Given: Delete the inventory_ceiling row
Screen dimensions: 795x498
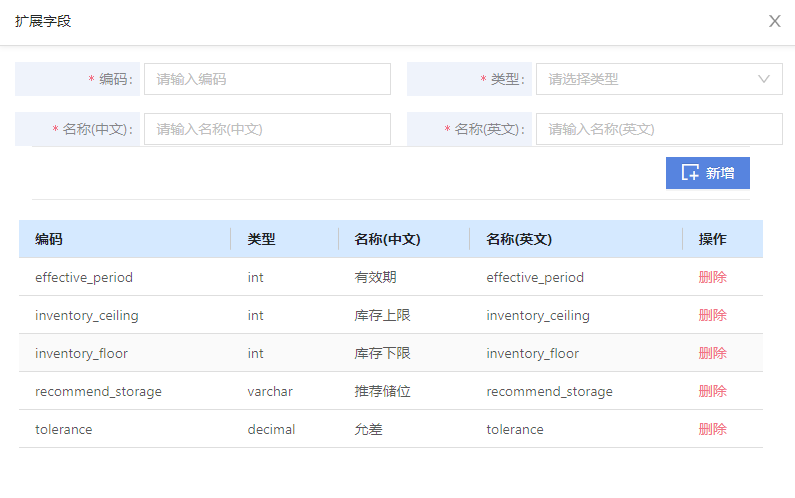Looking at the screenshot, I should tap(712, 315).
